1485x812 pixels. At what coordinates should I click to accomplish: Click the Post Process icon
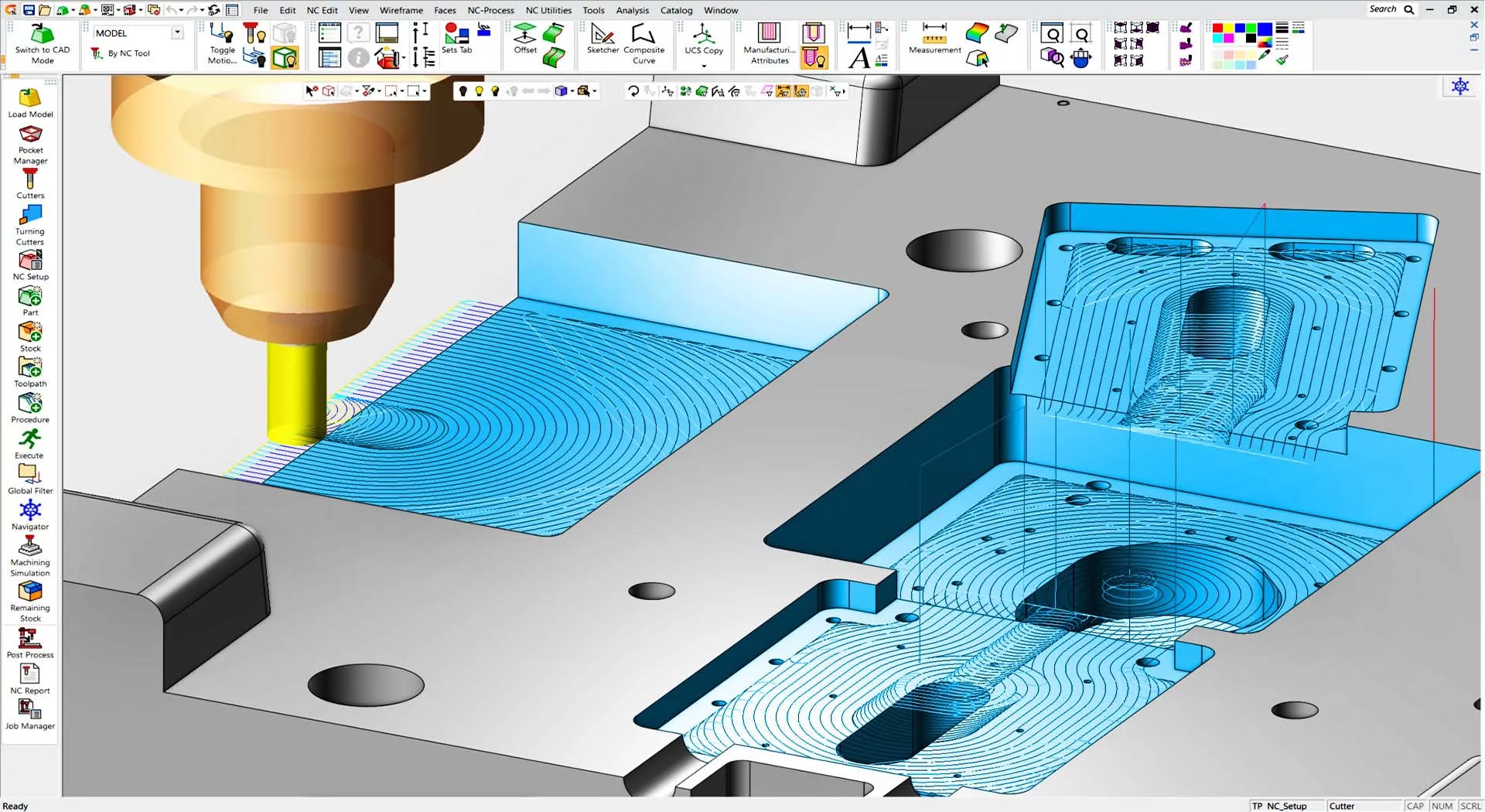point(30,642)
